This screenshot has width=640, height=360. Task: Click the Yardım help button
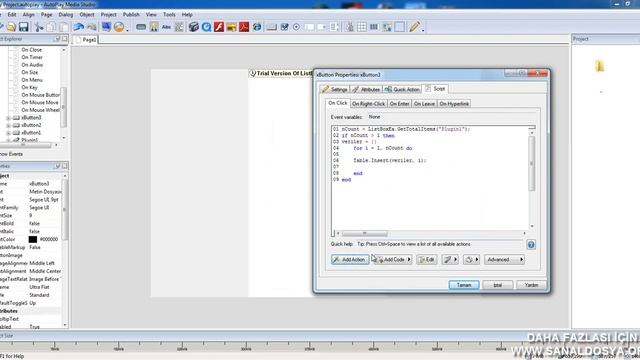pyautogui.click(x=531, y=285)
